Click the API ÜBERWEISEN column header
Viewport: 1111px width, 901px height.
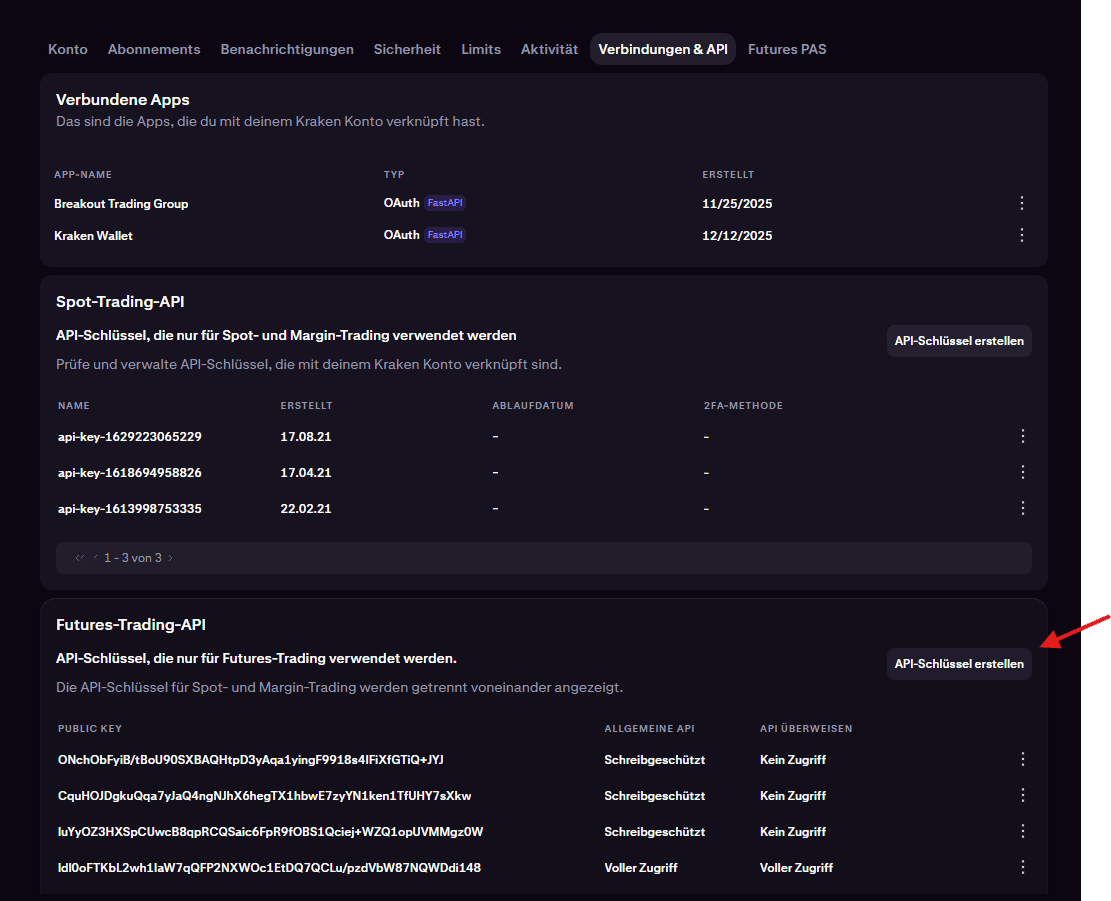tap(806, 729)
